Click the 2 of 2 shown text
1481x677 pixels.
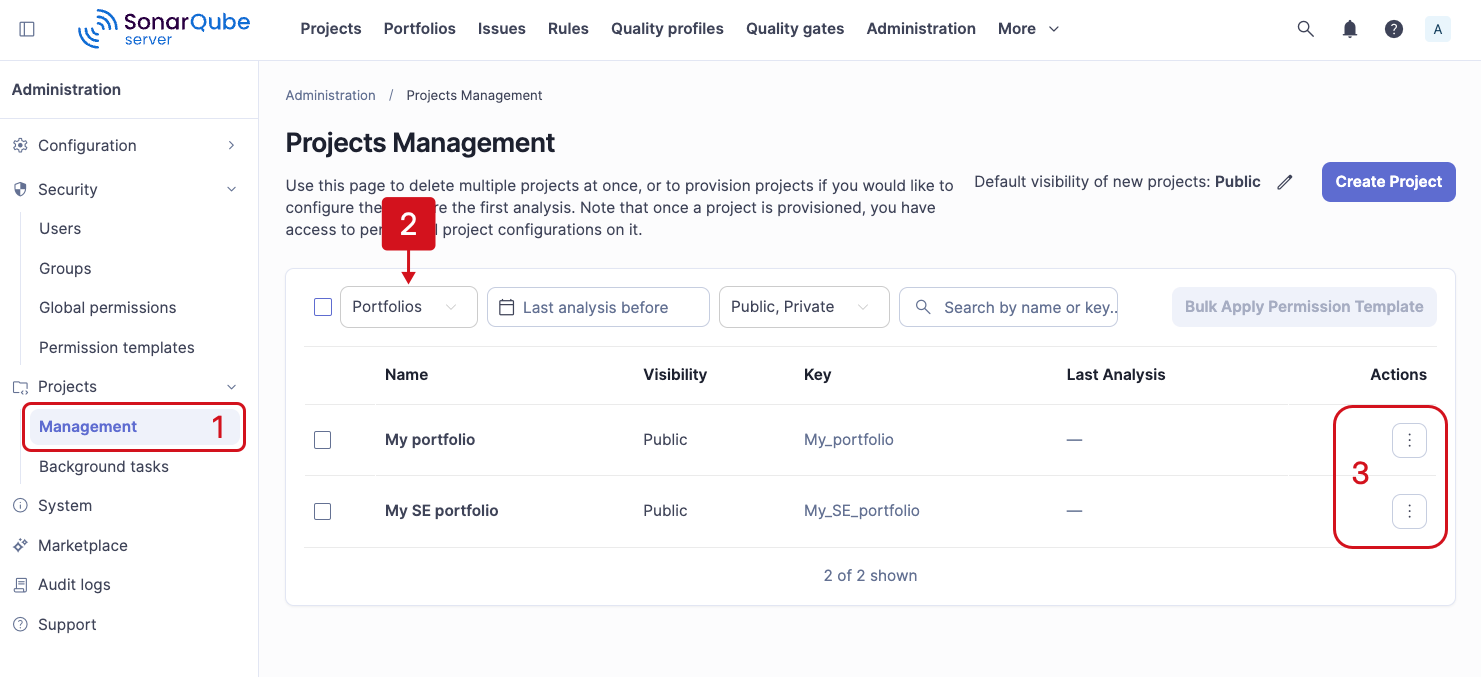[x=870, y=576]
